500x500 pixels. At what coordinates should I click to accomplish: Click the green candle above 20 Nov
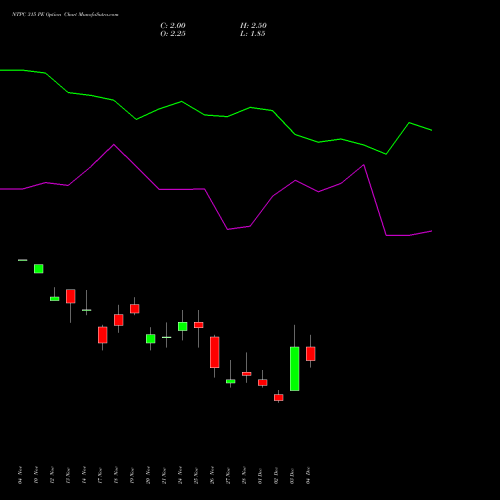coord(151,339)
